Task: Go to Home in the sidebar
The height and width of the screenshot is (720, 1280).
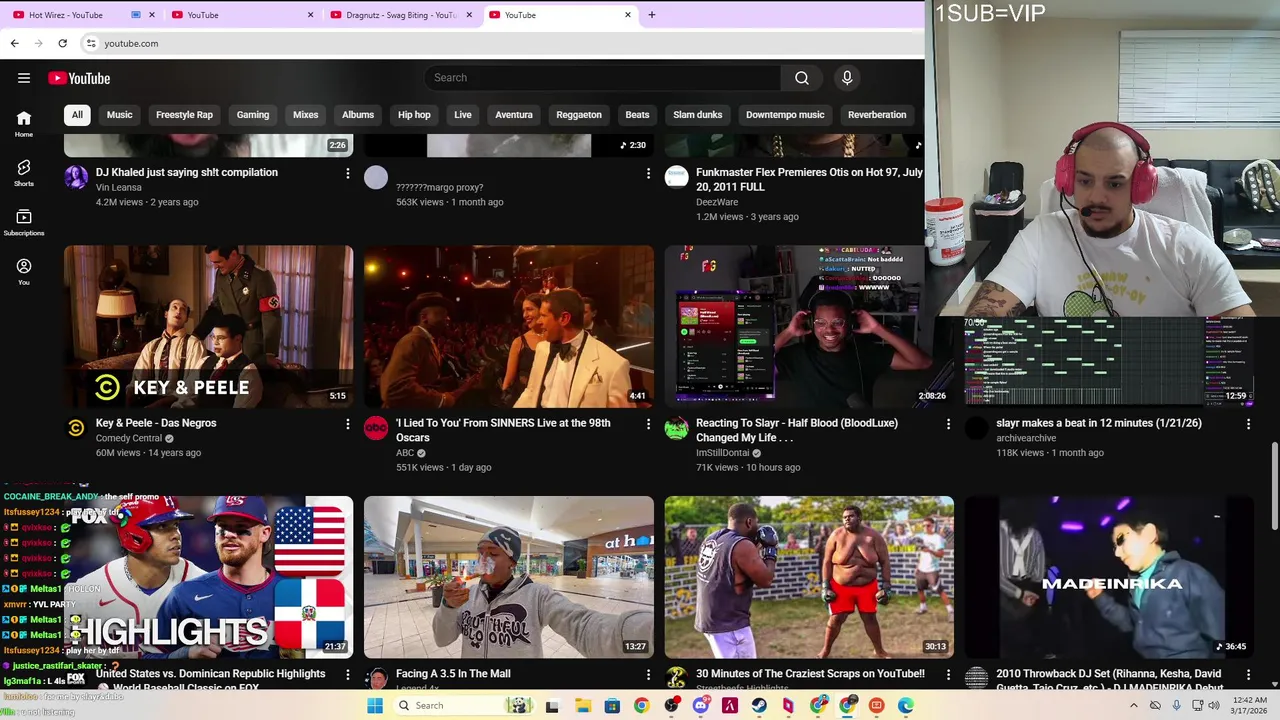Action: coord(24,124)
